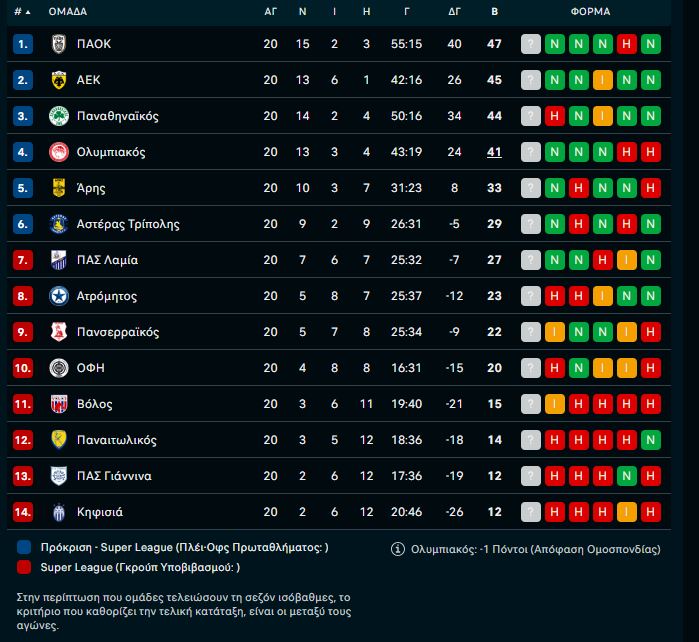Viewport: 699px width, 642px height.
Task: Click the Βόλος team crest
Action: (59, 404)
